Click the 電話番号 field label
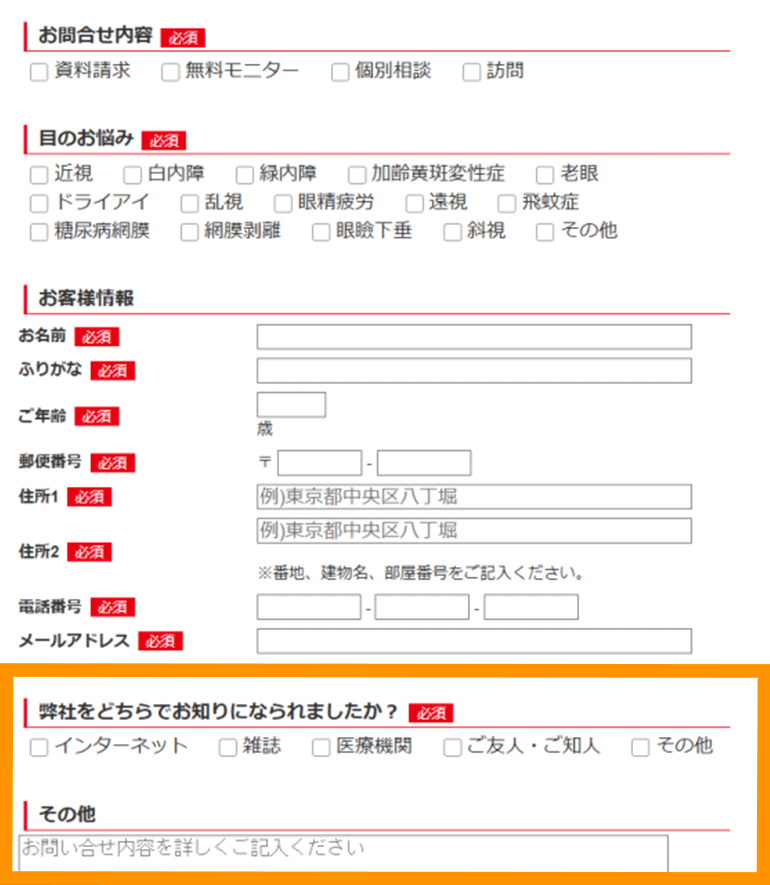This screenshot has height=885, width=770. click(50, 607)
